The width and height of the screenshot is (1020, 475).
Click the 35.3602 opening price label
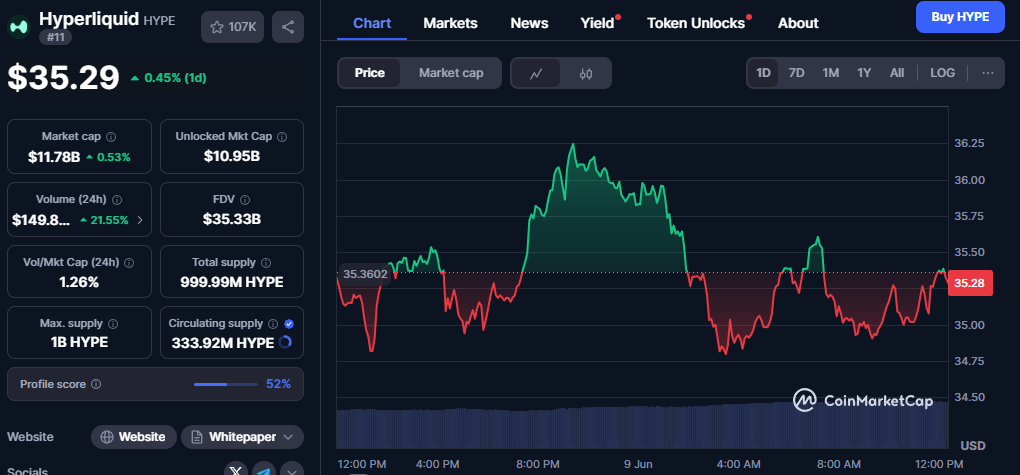(365, 274)
